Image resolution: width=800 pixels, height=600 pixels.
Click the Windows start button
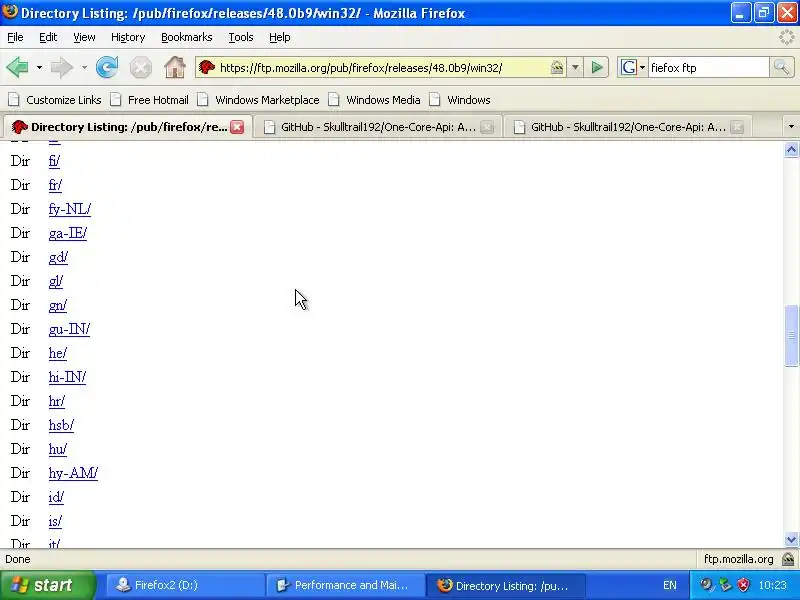(48, 585)
